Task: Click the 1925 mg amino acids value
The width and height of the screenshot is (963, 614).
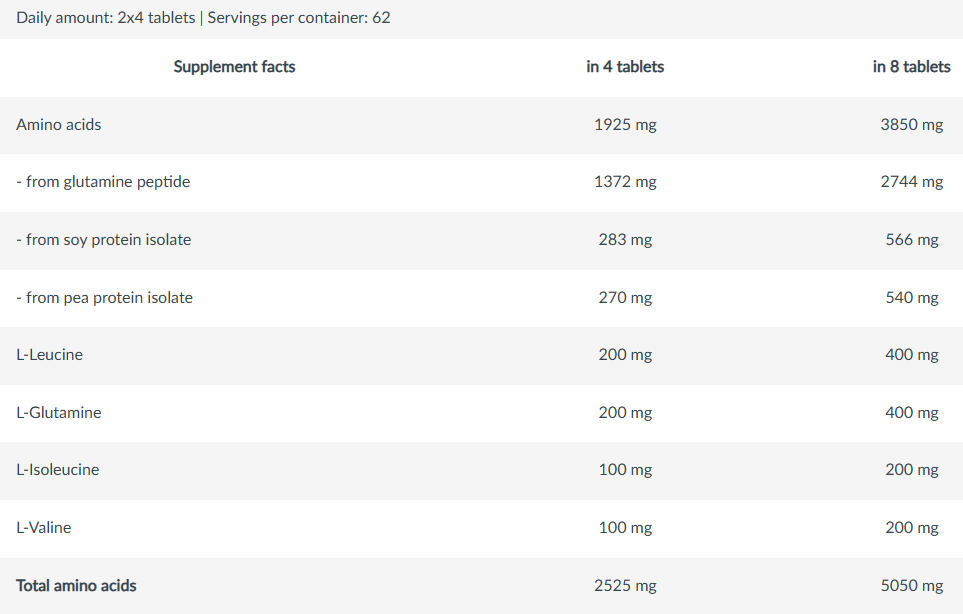Action: 625,125
